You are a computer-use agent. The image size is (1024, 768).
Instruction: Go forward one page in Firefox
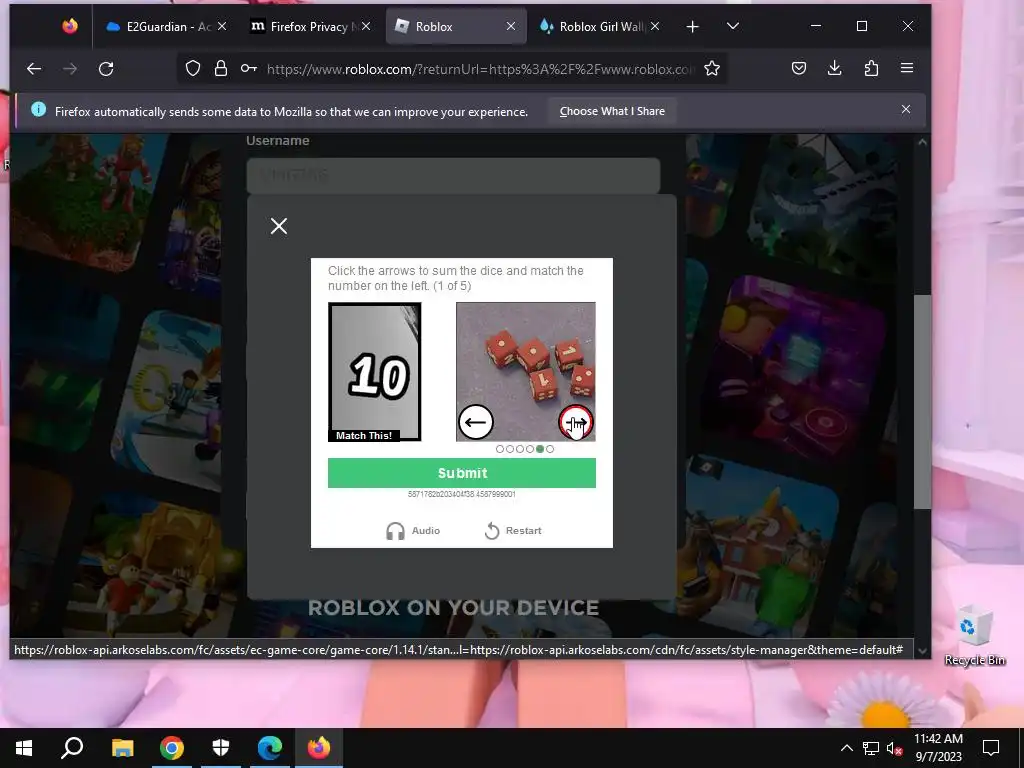(70, 69)
